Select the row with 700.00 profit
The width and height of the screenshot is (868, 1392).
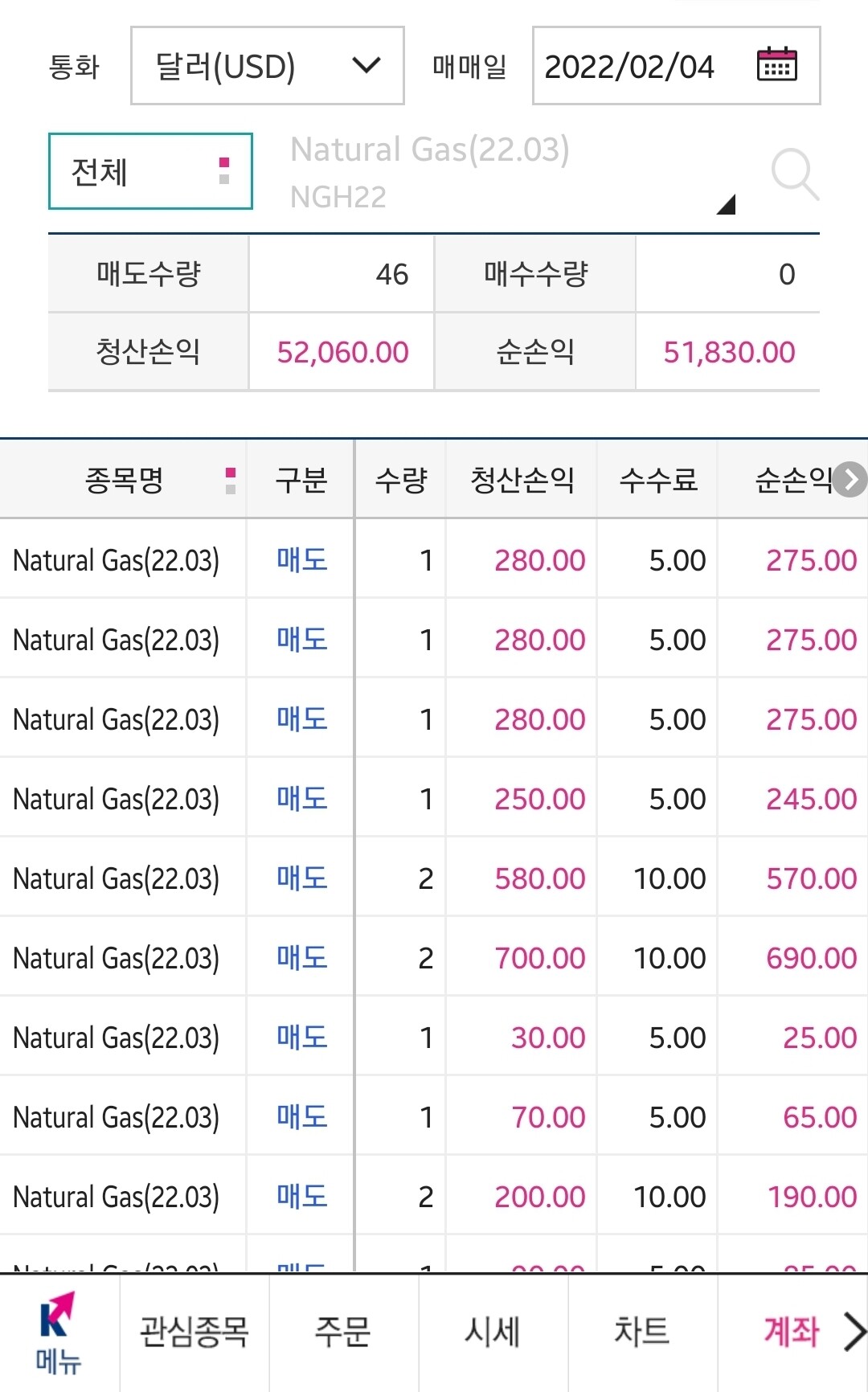(434, 958)
